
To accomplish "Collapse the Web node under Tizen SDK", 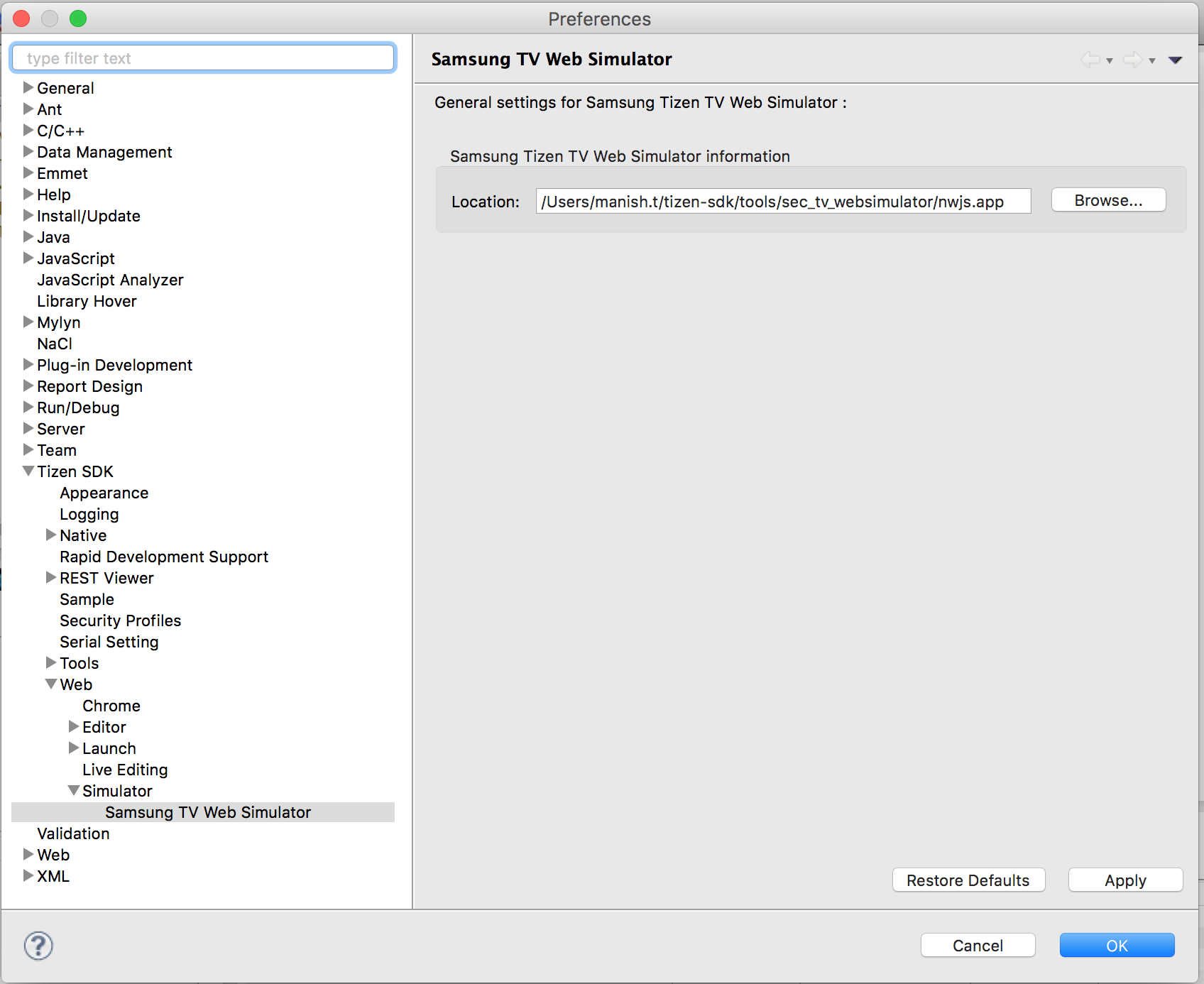I will coord(51,684).
